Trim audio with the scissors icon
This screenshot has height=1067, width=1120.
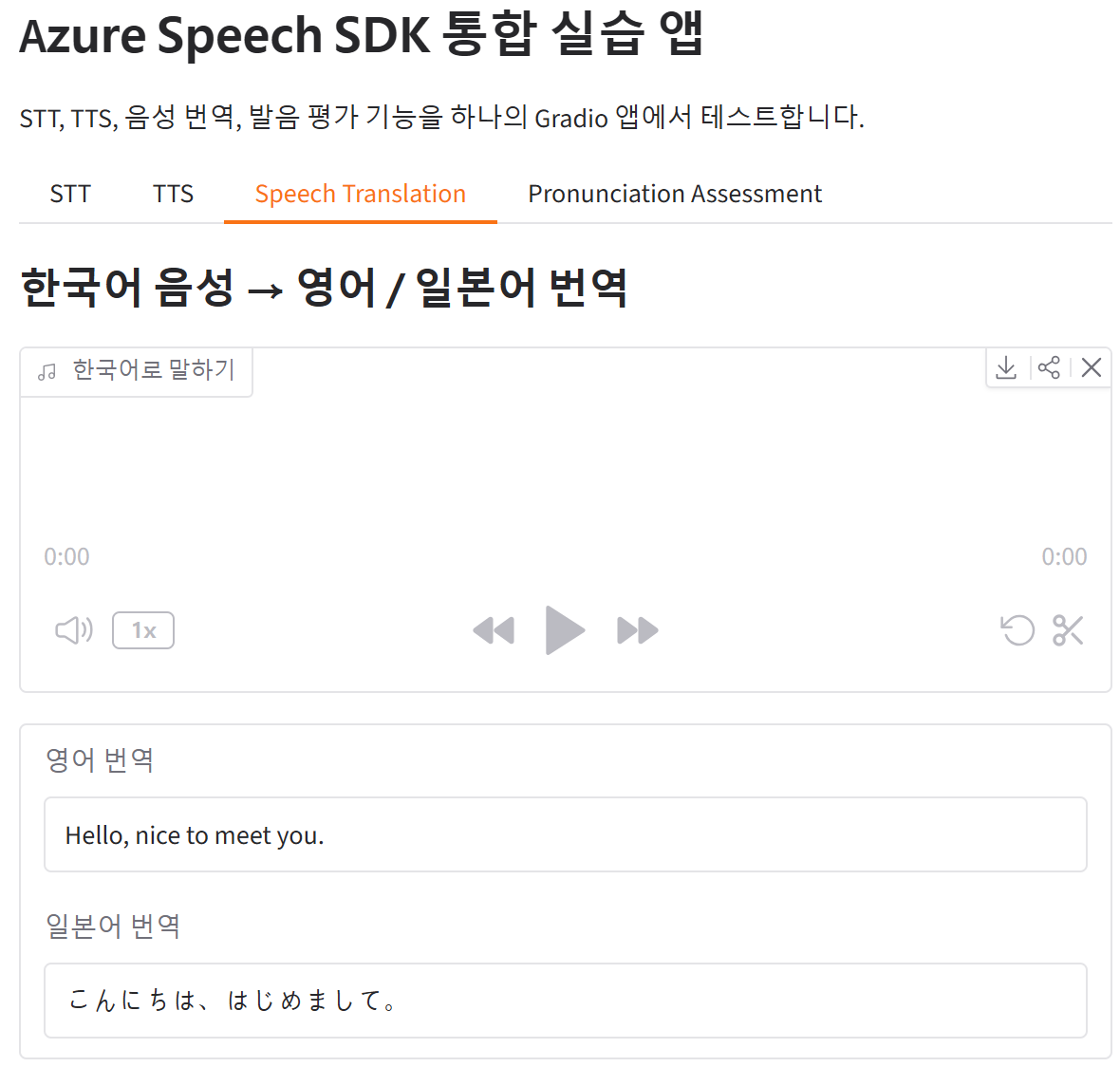point(1068,630)
